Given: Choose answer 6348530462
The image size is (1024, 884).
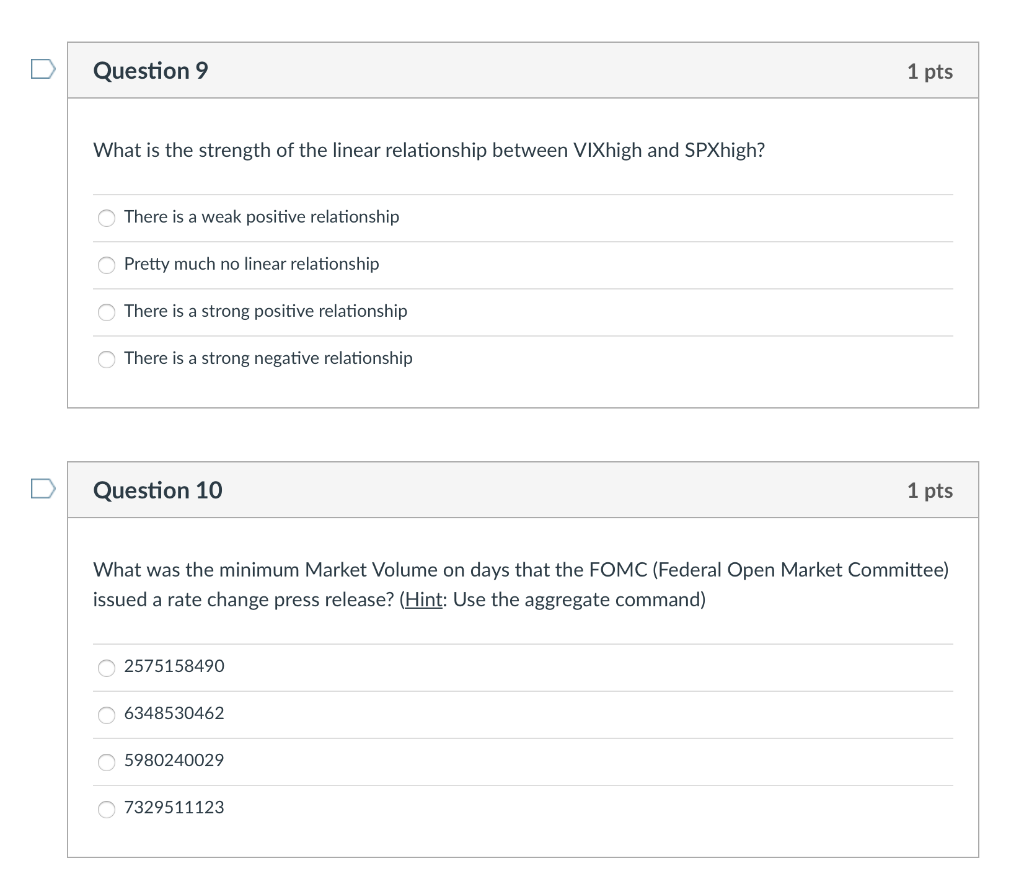Looking at the screenshot, I should click(106, 714).
